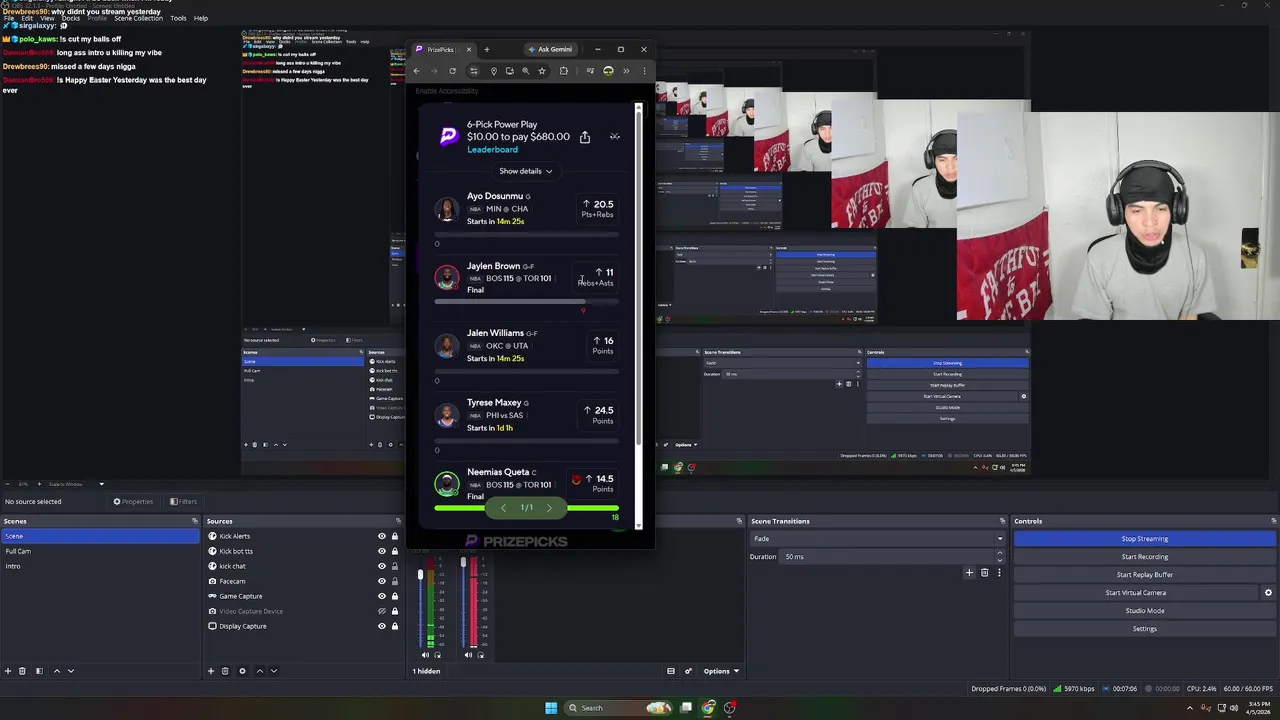The height and width of the screenshot is (720, 1280).
Task: Mute the left audio mixer channel
Action: (x=427, y=655)
